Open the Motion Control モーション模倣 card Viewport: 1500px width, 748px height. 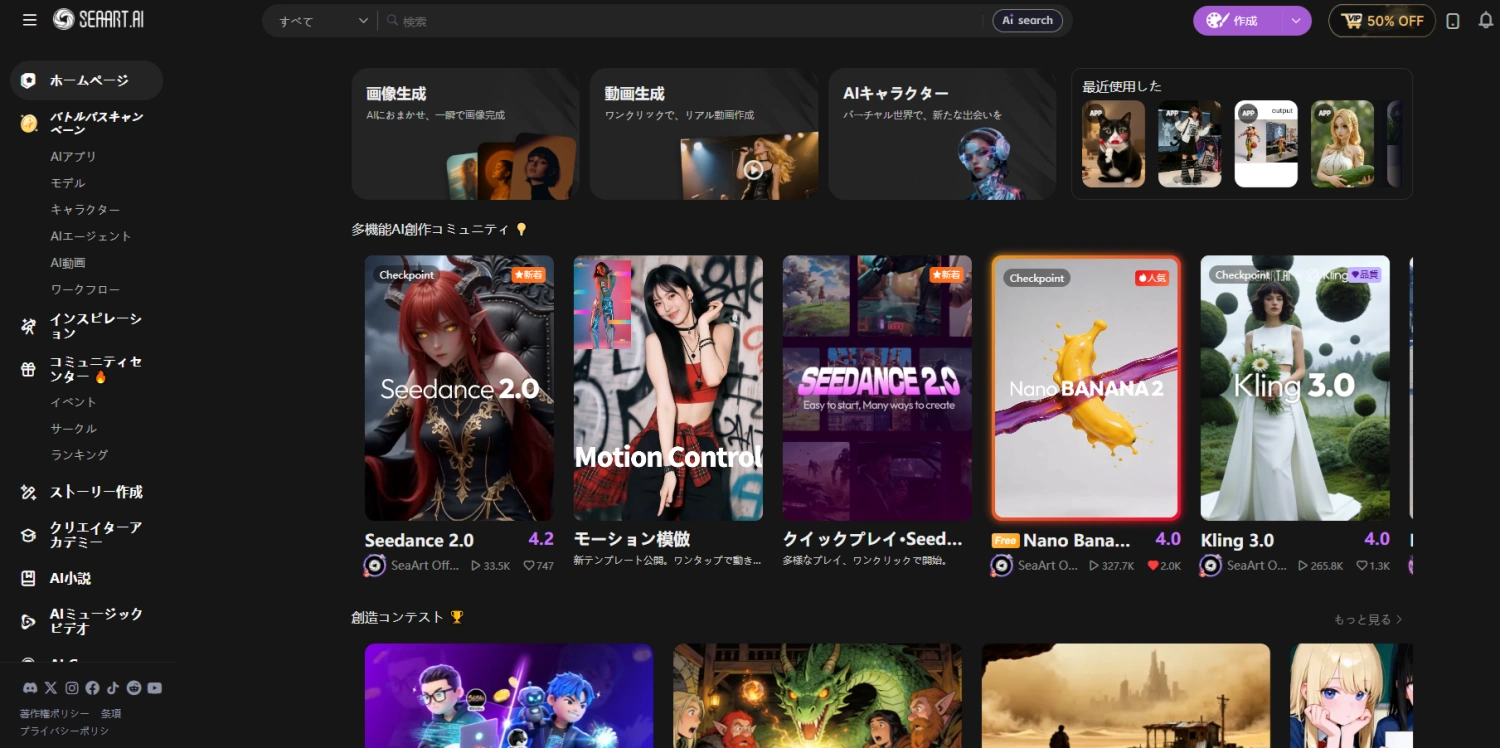(668, 388)
